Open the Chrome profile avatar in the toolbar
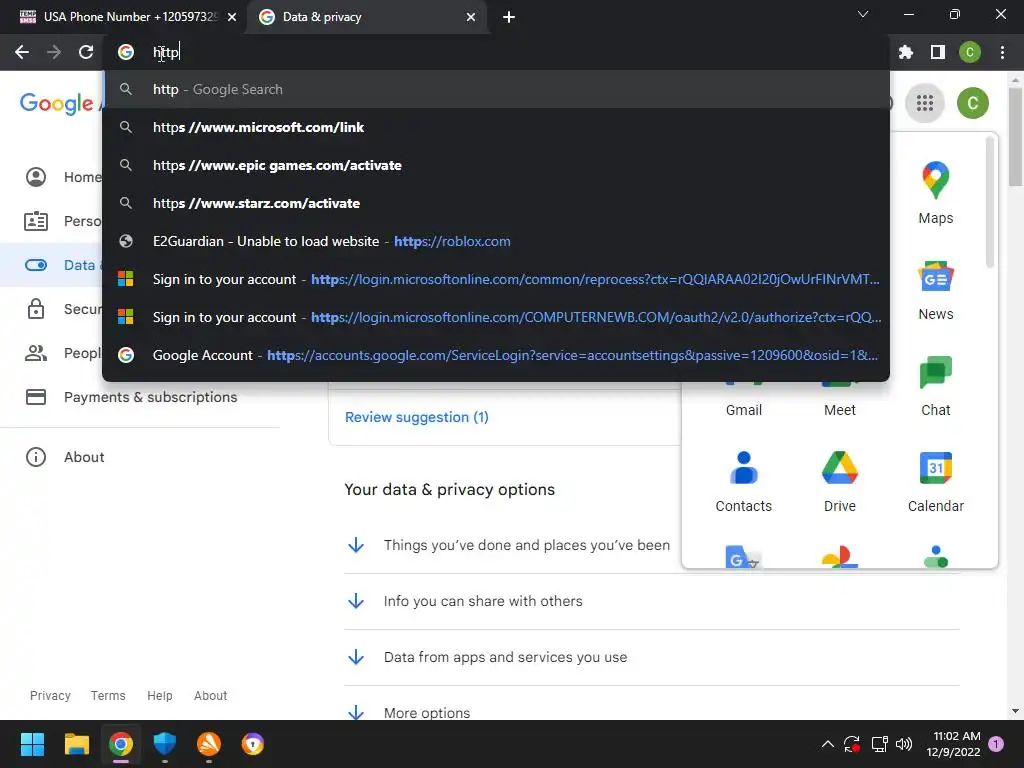Viewport: 1024px width, 768px height. pos(970,52)
